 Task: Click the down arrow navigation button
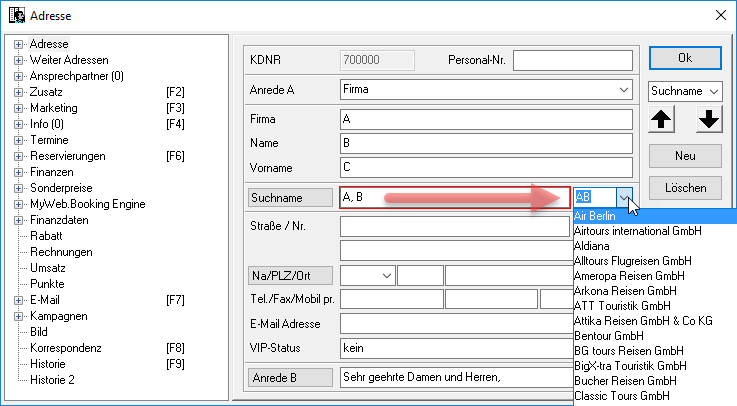click(709, 119)
